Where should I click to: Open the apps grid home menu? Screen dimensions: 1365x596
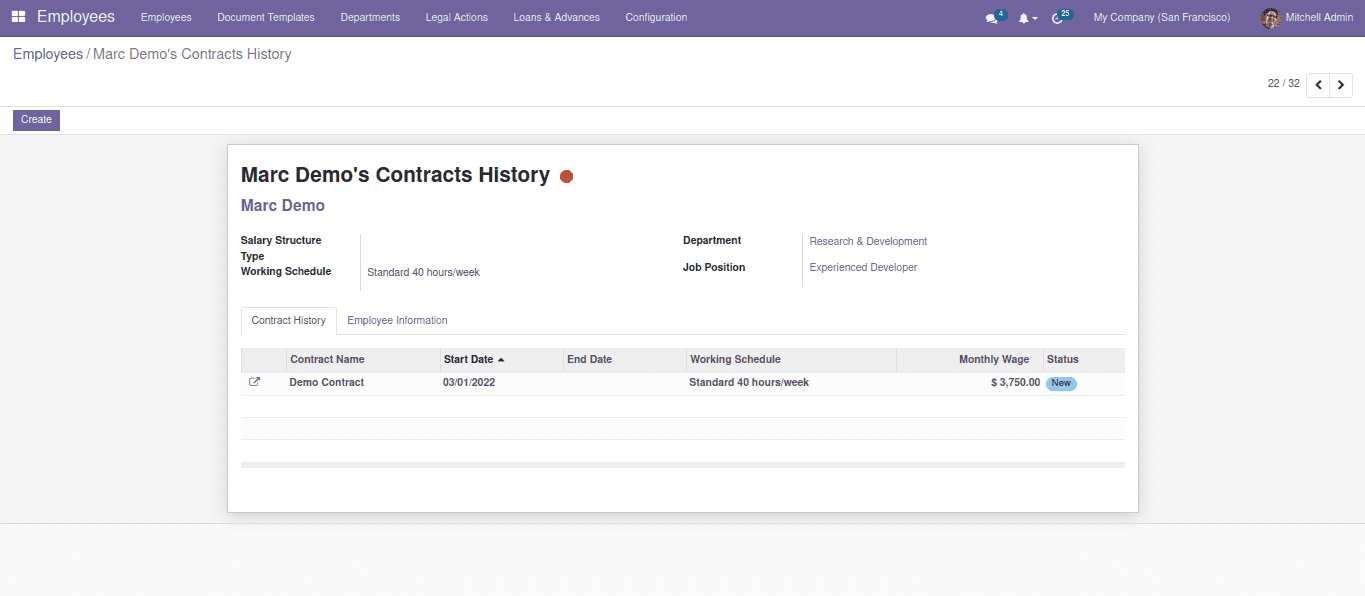tap(18, 17)
